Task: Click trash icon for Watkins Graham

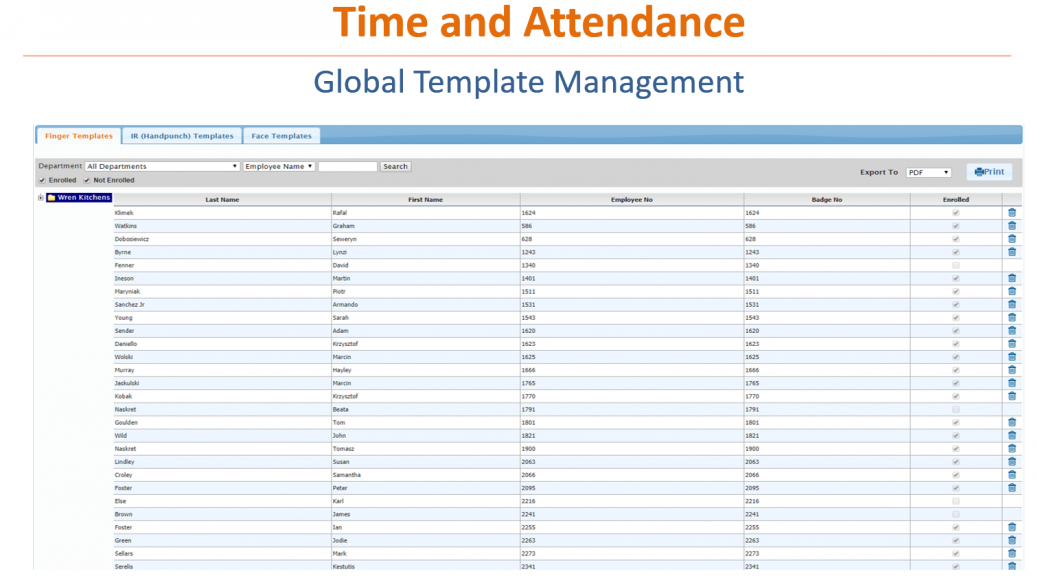Action: [x=1011, y=226]
